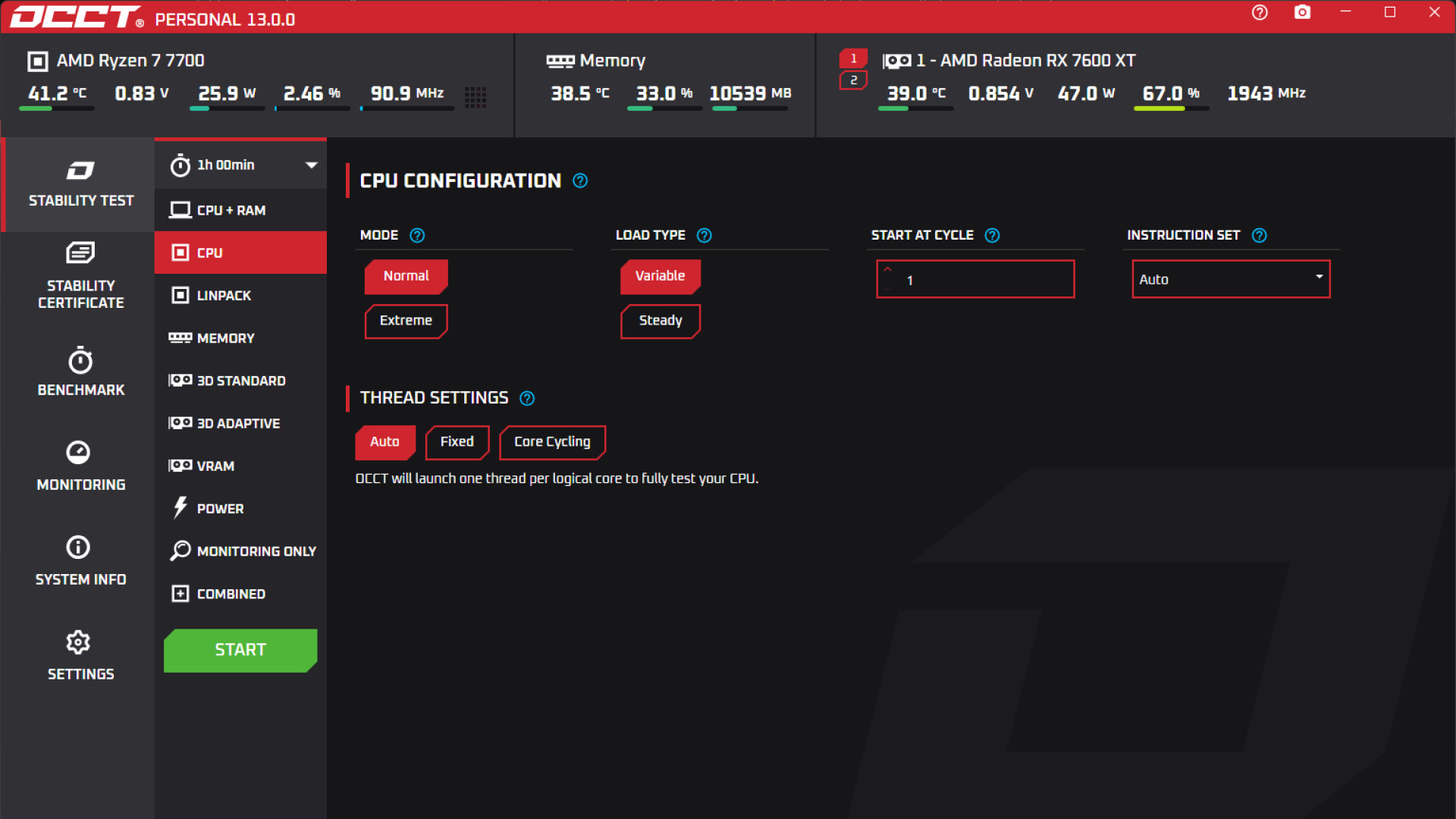The image size is (1456, 819).
Task: Open the Instruction Set dropdown
Action: tap(1319, 279)
